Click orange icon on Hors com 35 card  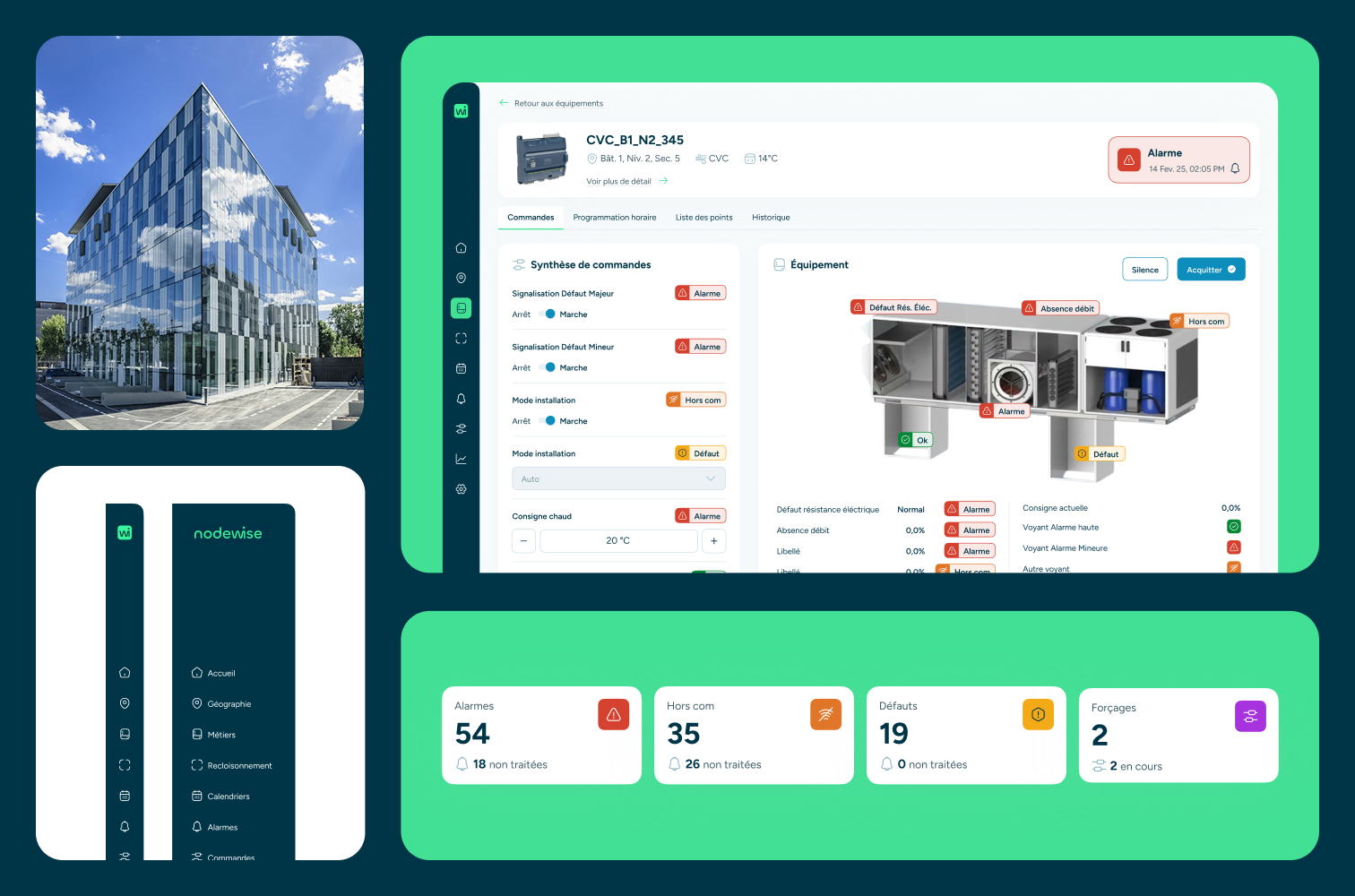click(x=825, y=714)
